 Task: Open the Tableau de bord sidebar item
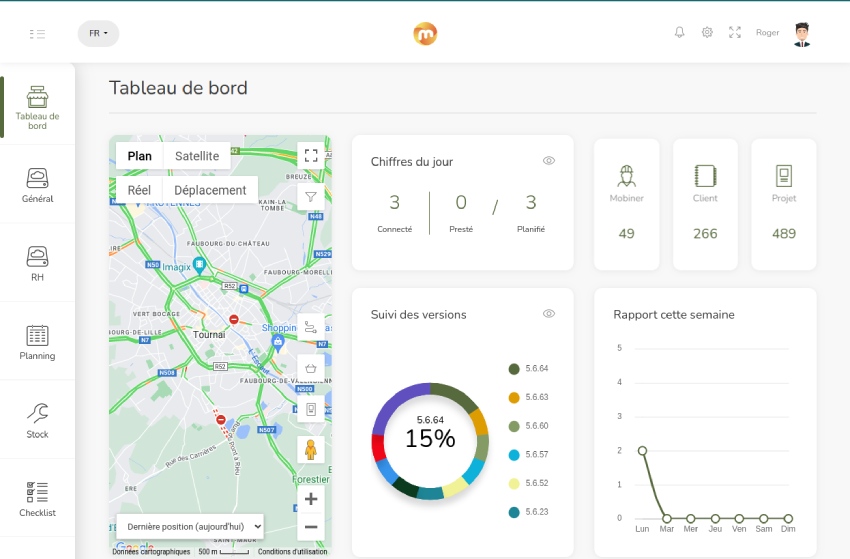point(37,107)
